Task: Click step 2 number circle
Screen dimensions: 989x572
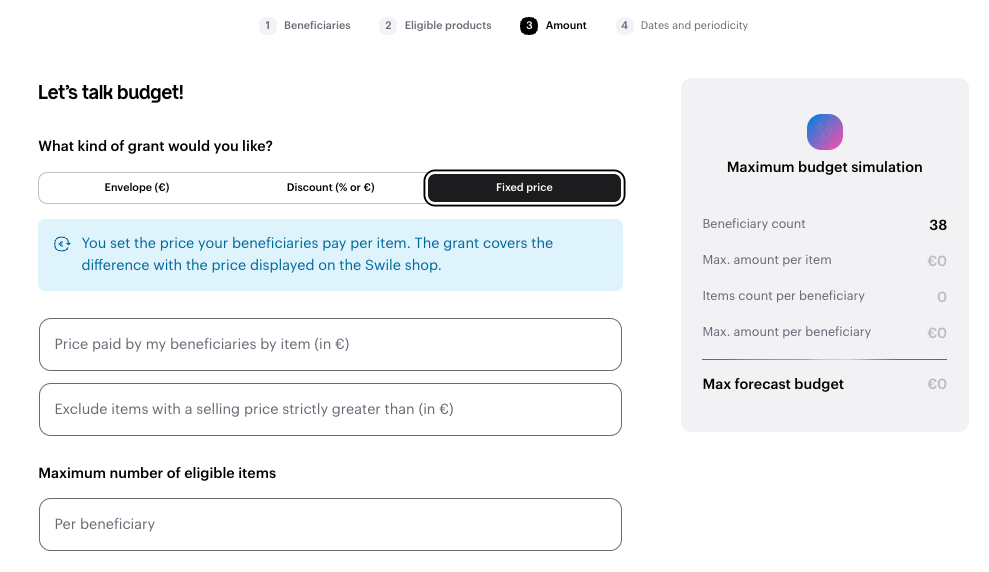Action: [x=388, y=26]
